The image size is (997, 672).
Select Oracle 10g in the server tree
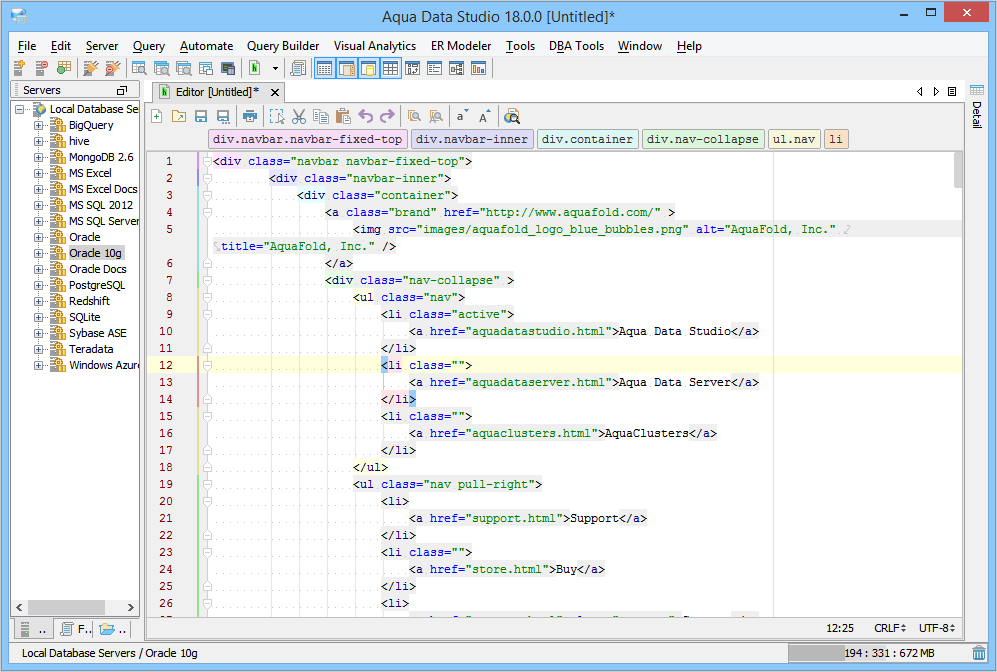click(95, 253)
